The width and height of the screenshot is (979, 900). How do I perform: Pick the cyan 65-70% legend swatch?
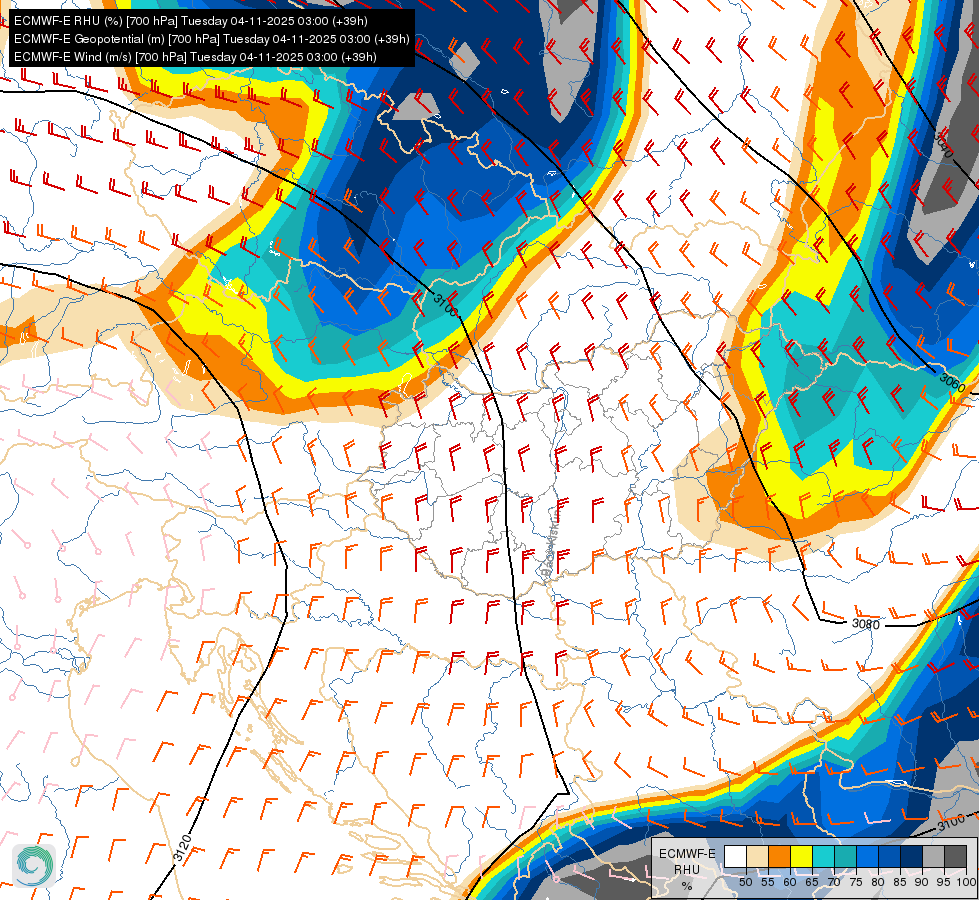[823, 857]
